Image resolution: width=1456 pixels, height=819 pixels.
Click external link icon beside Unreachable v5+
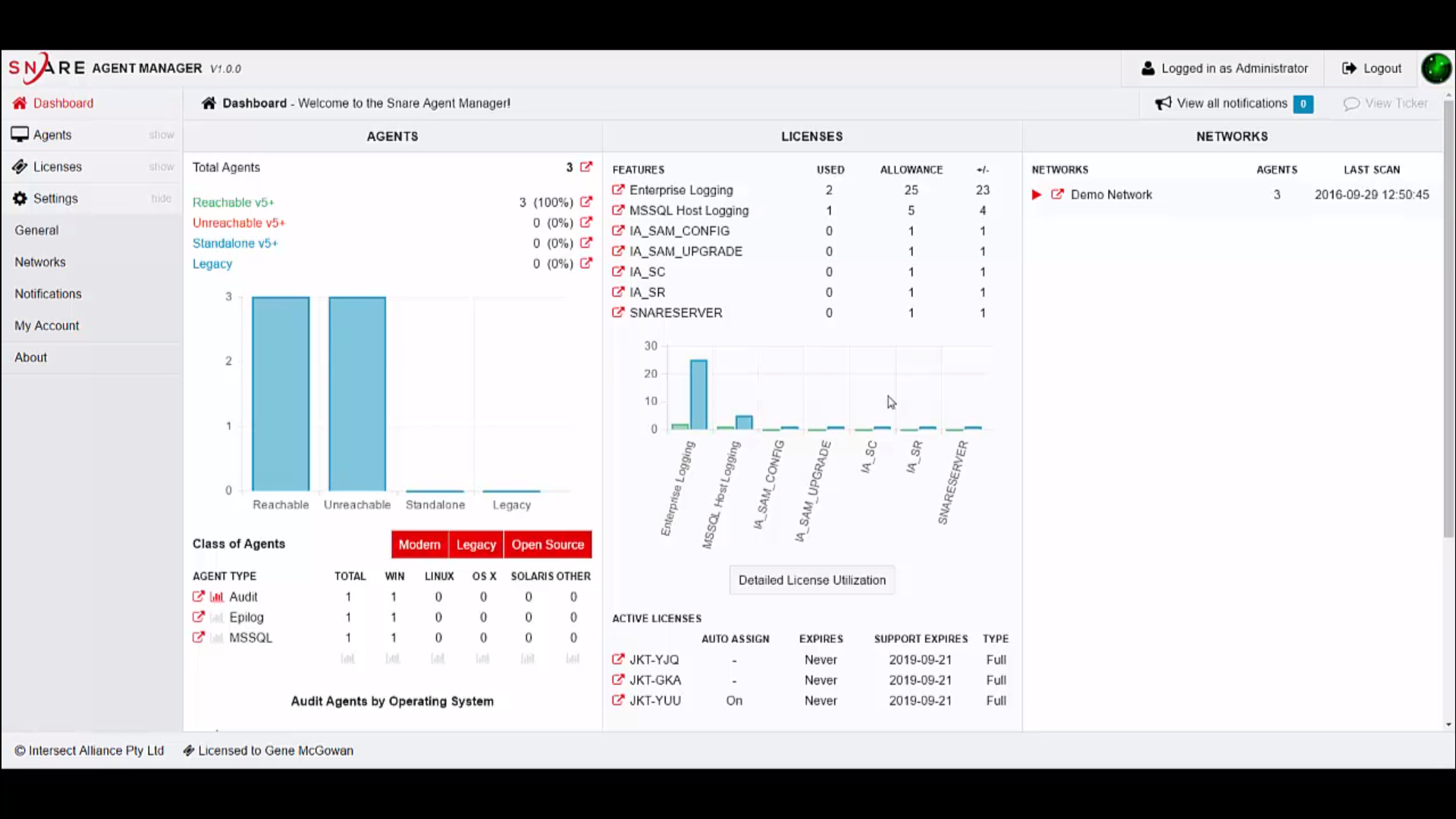click(x=586, y=223)
